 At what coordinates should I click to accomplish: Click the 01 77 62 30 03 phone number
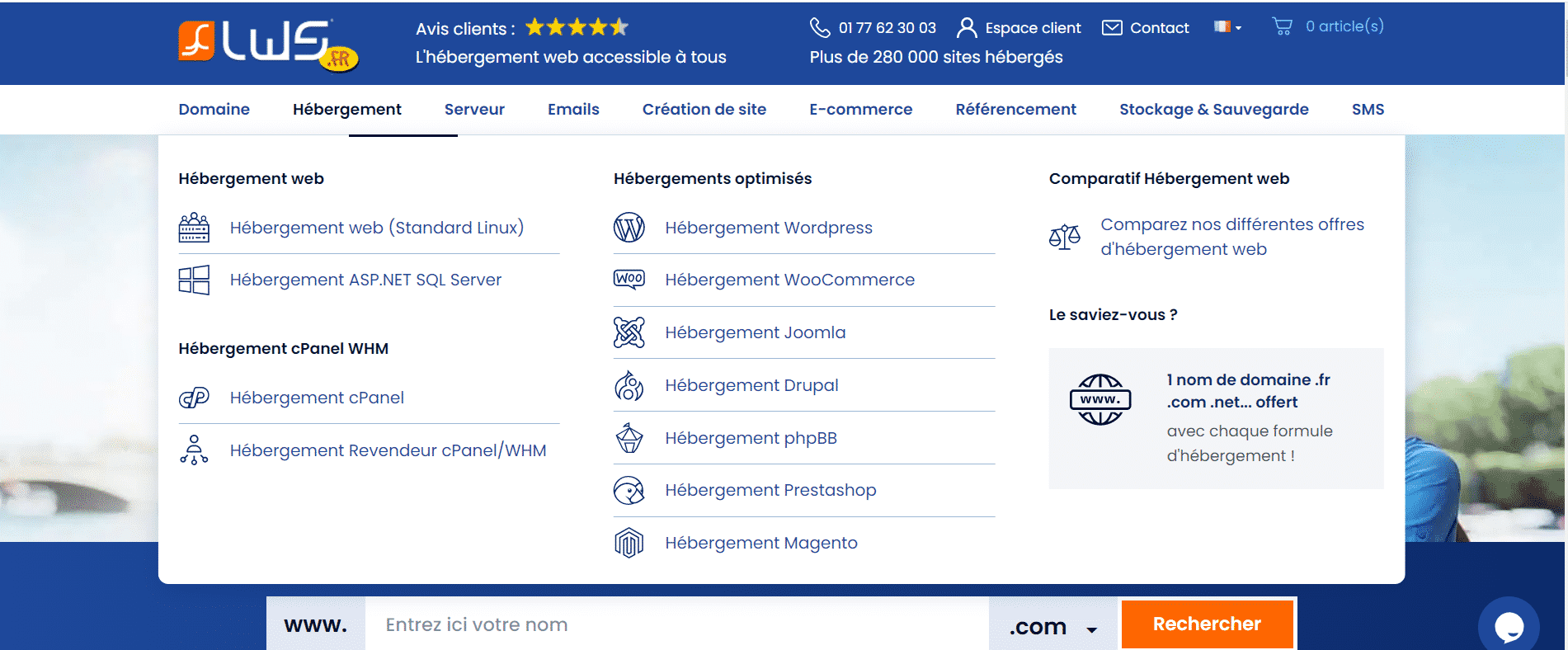click(887, 28)
